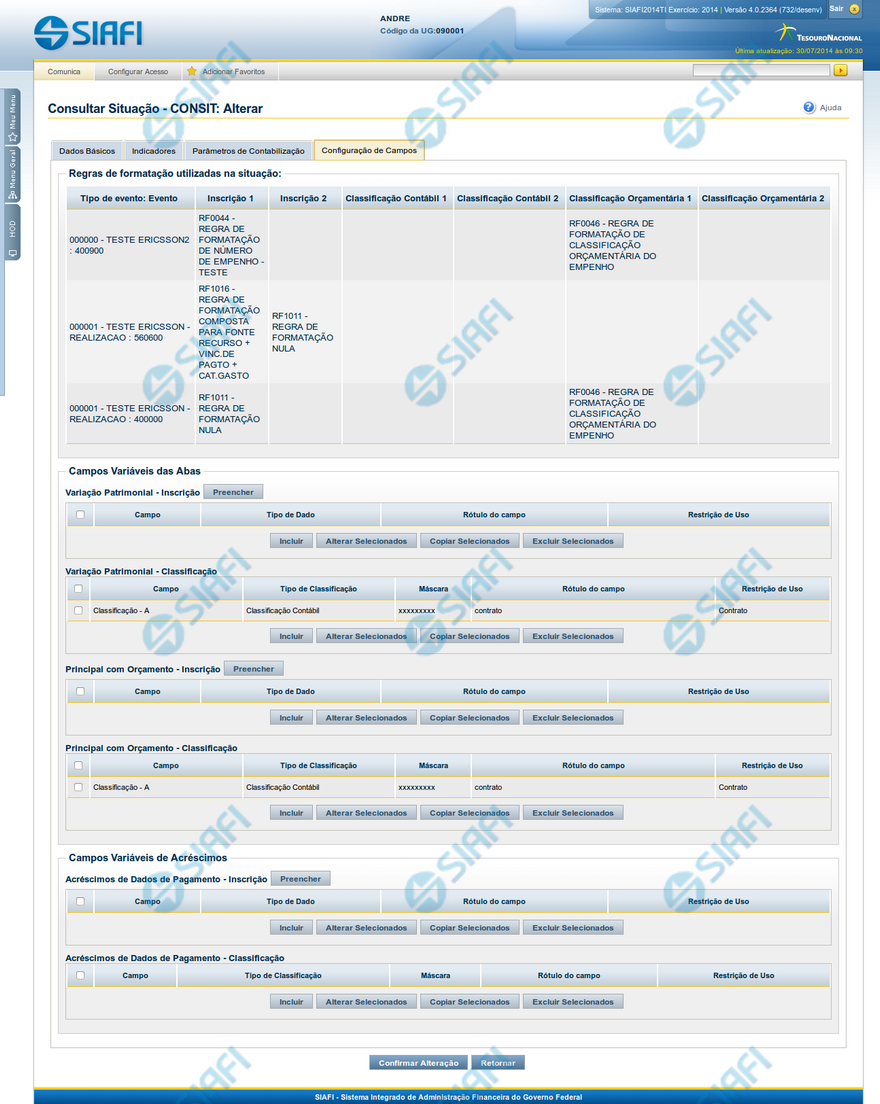Open the Ajuda help icon
Image resolution: width=880 pixels, height=1104 pixels.
point(809,107)
